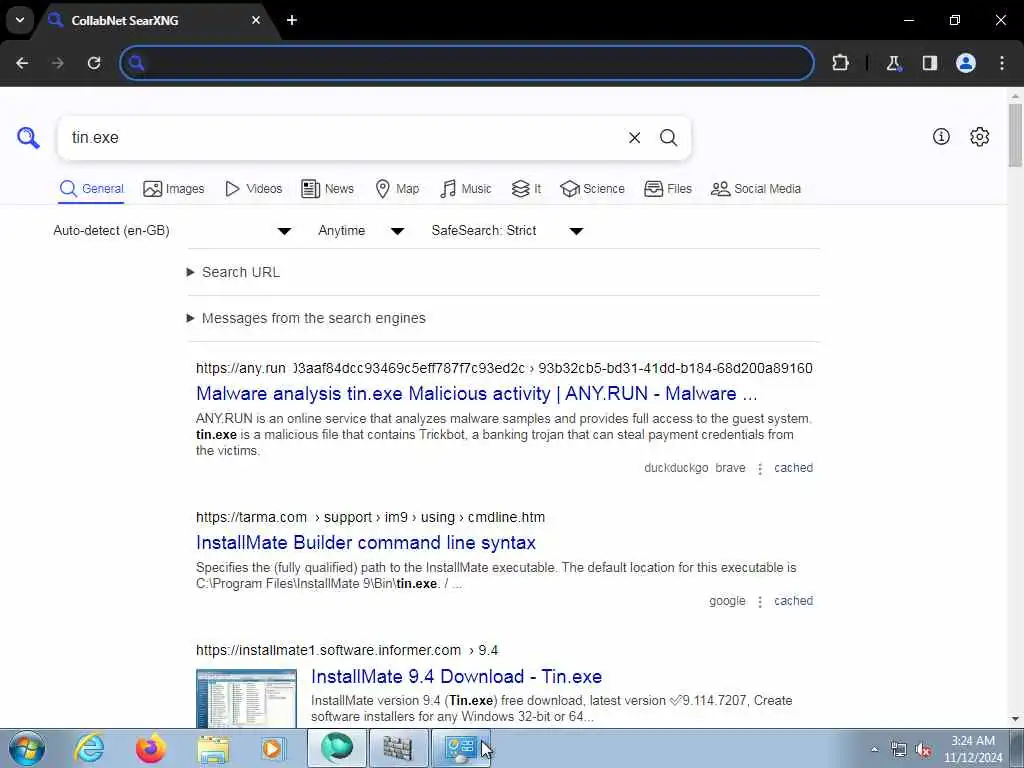This screenshot has height=768, width=1024.
Task: Switch to the Files category tab
Action: click(667, 189)
